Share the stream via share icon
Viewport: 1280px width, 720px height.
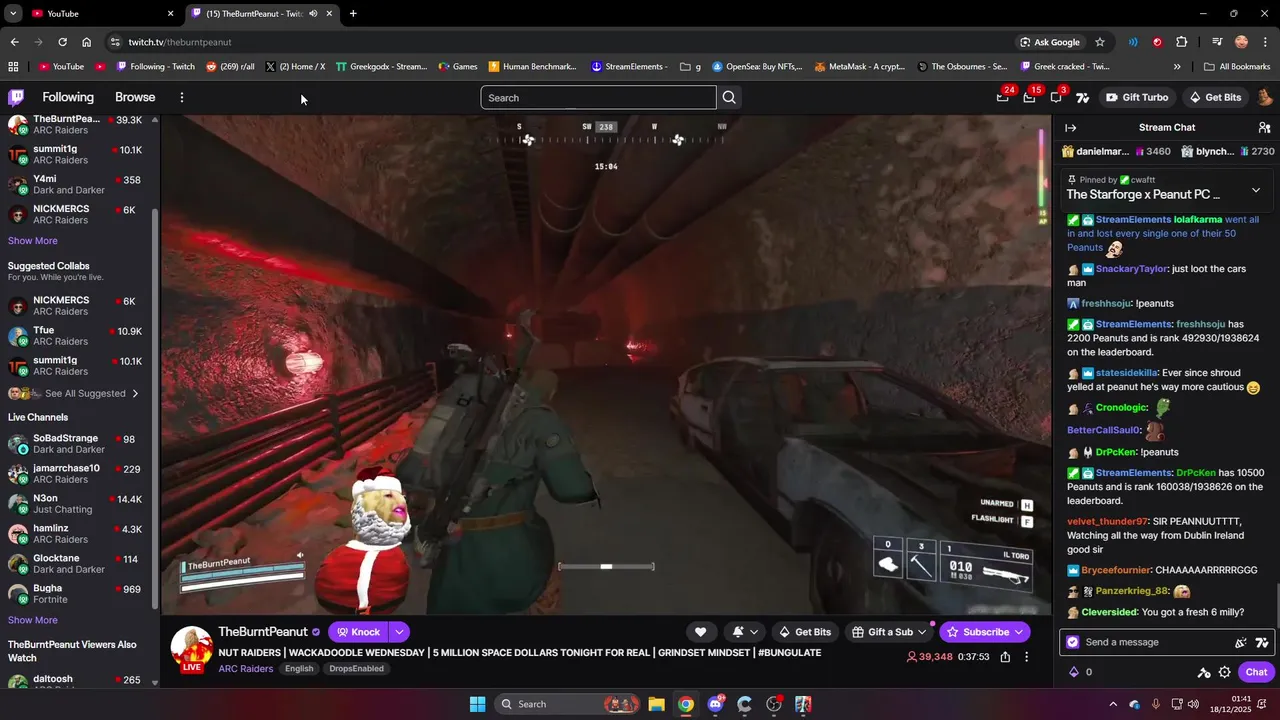[1005, 657]
